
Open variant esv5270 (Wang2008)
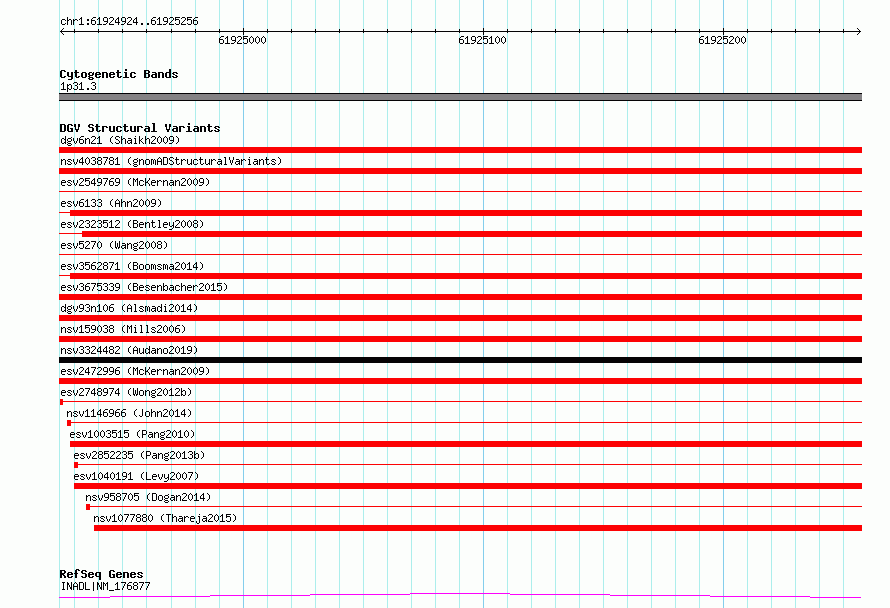pos(114,245)
